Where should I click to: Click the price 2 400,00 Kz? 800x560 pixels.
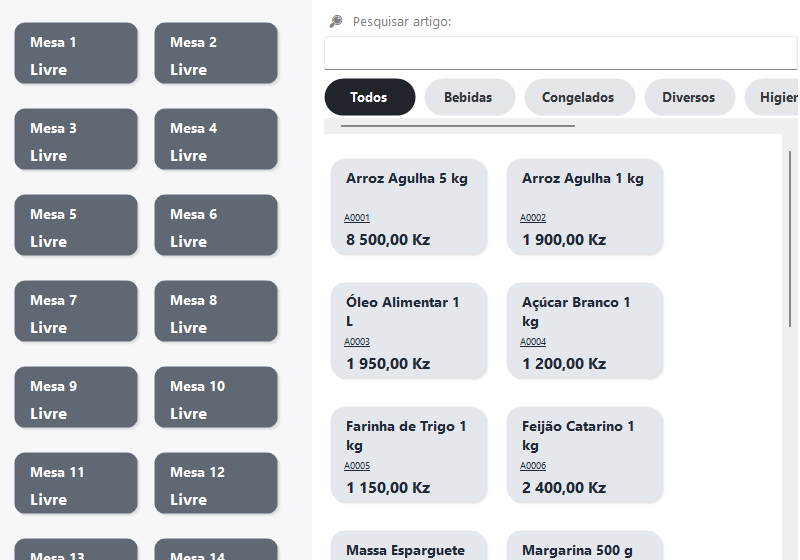click(x=564, y=488)
